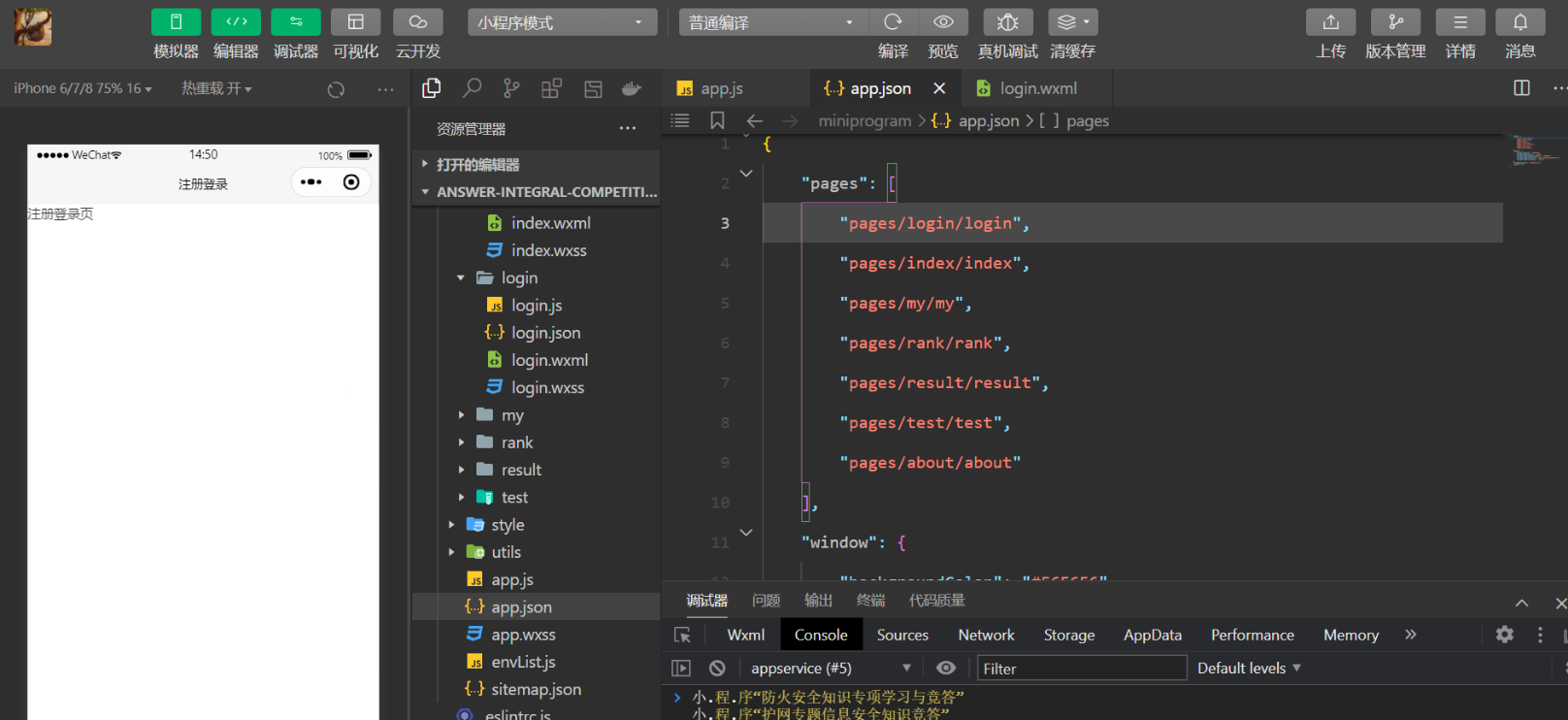This screenshot has width=1568, height=720.
Task: Expand the rank folder
Action: click(537, 442)
